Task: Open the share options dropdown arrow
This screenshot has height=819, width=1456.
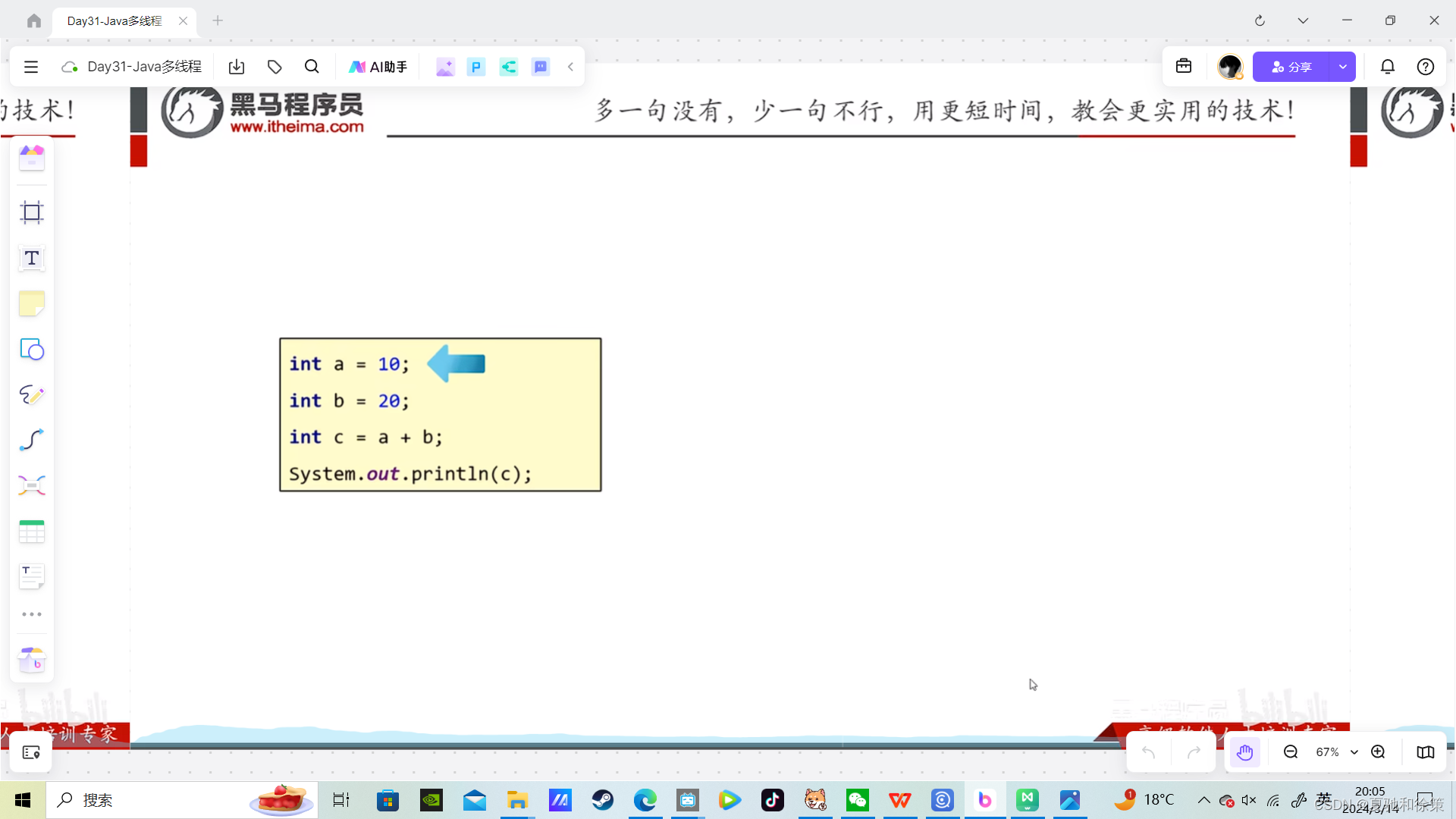Action: pyautogui.click(x=1342, y=67)
